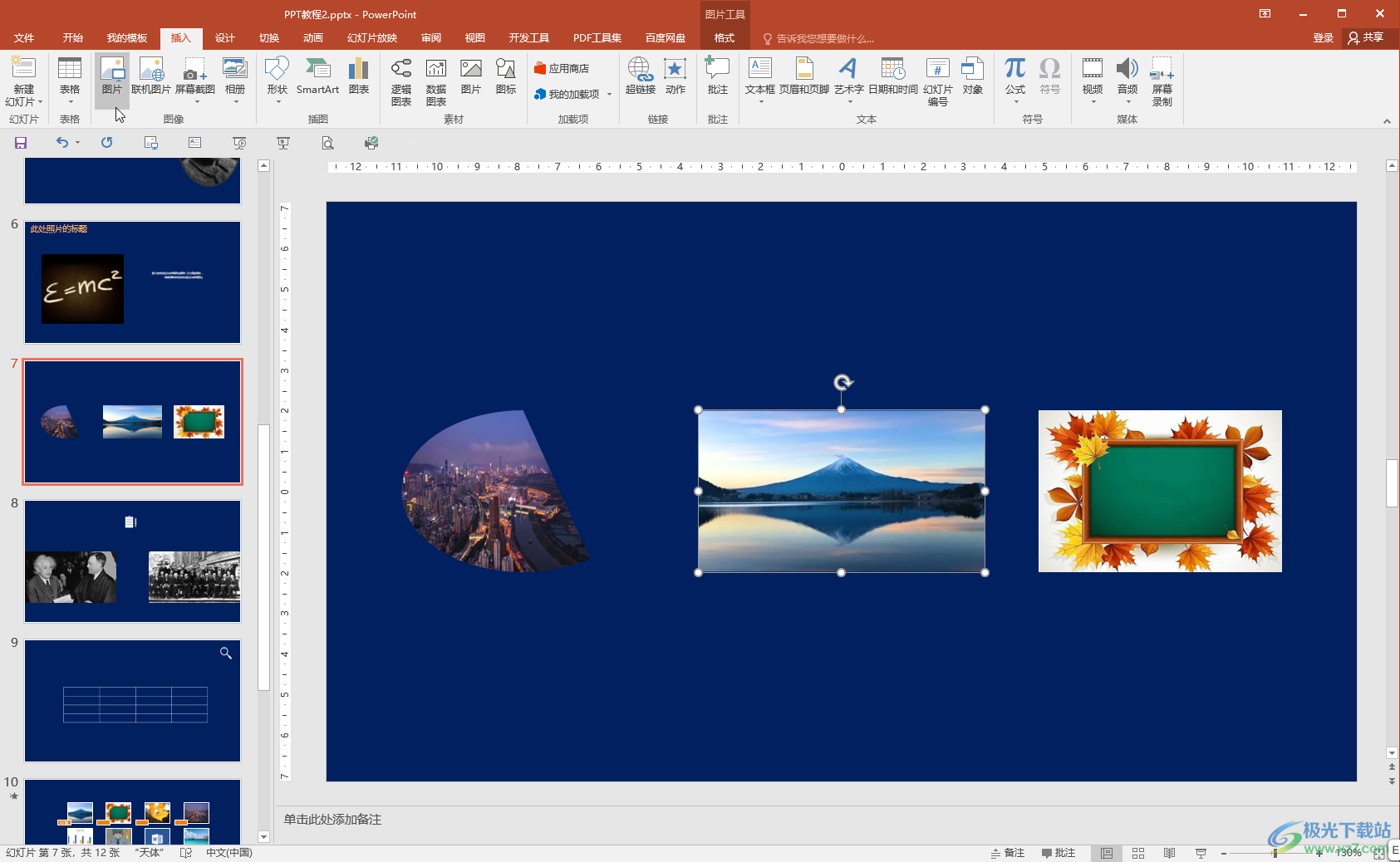Click the 公式 equation icon

[x=1014, y=76]
